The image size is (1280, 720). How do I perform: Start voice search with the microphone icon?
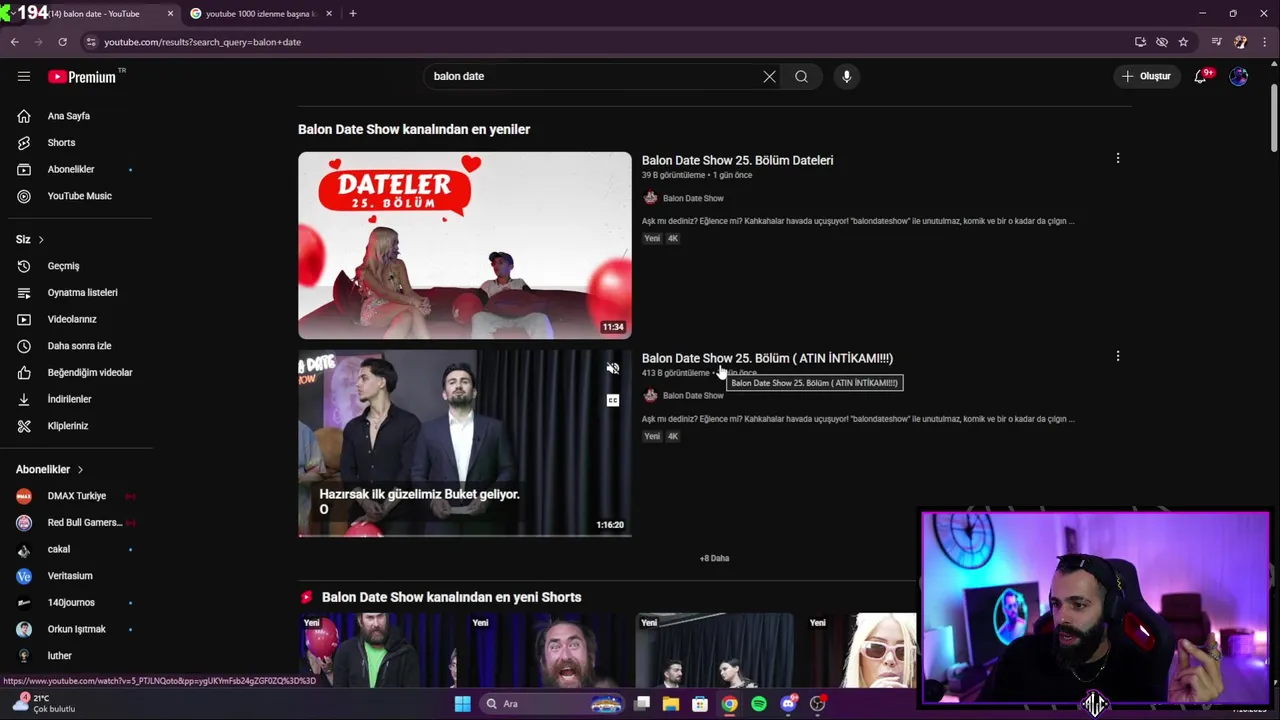[846, 76]
